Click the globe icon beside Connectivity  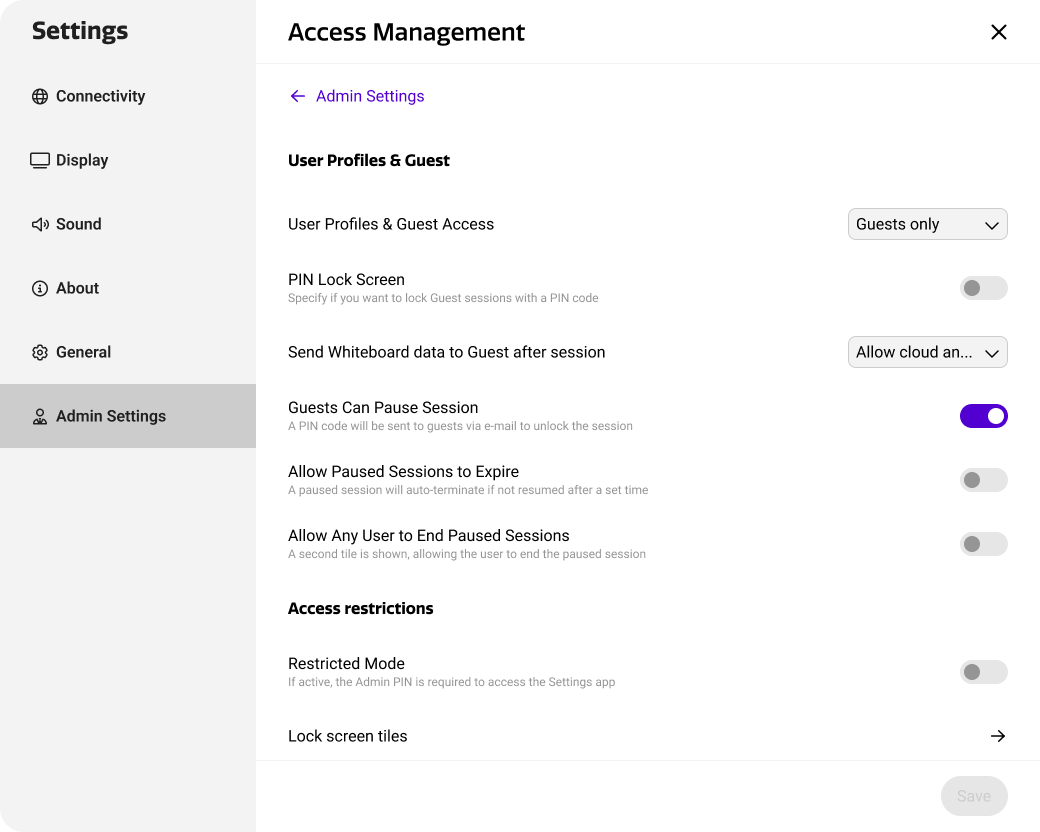point(40,96)
